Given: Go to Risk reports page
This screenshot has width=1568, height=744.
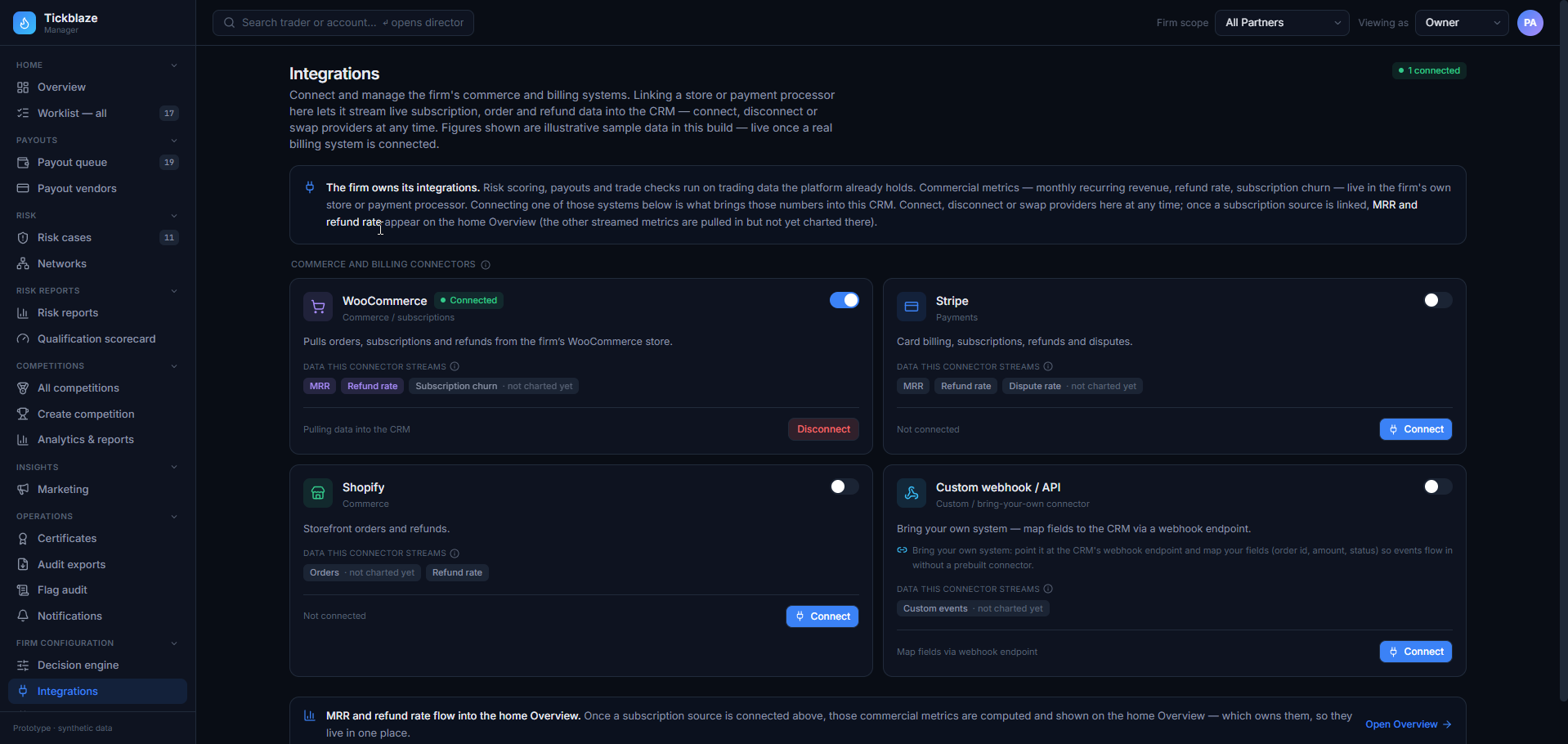Looking at the screenshot, I should click(97, 313).
